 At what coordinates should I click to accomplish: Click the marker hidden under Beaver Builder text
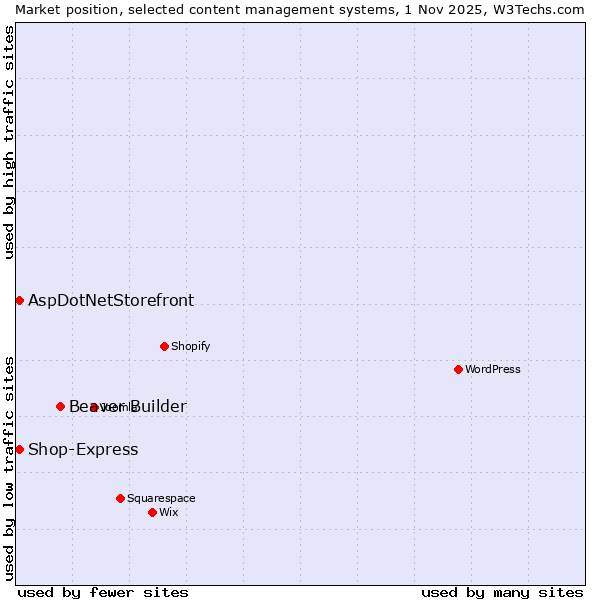click(x=93, y=407)
